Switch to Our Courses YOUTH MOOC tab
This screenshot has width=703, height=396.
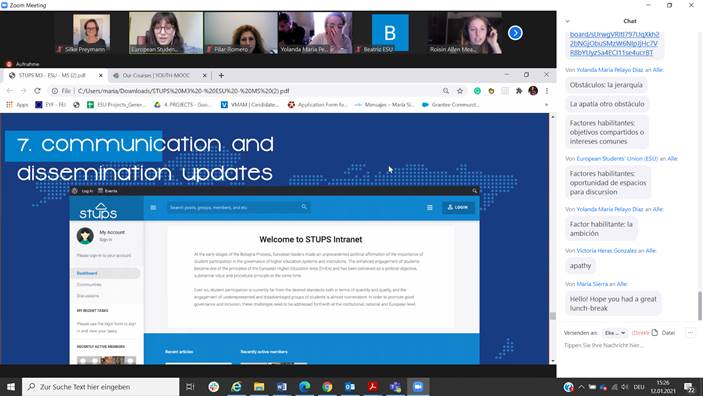(x=156, y=75)
